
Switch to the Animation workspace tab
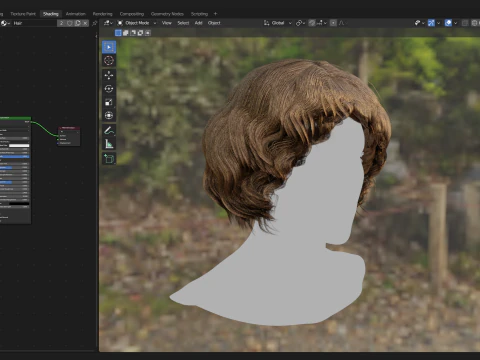pos(76,14)
